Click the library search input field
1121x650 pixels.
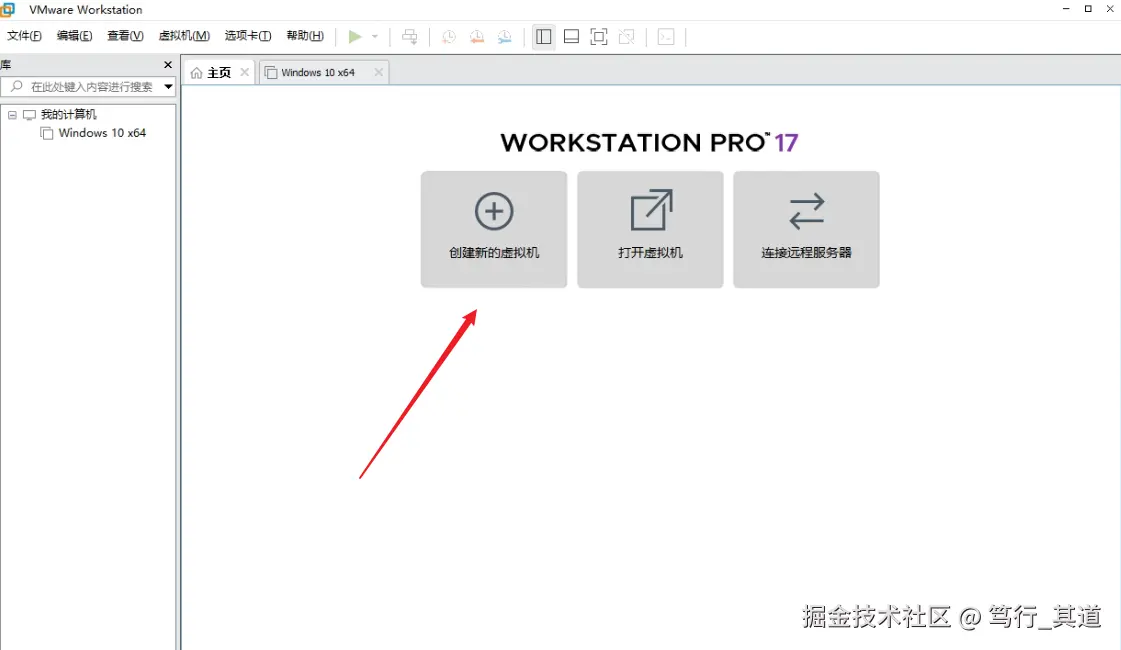(x=89, y=87)
